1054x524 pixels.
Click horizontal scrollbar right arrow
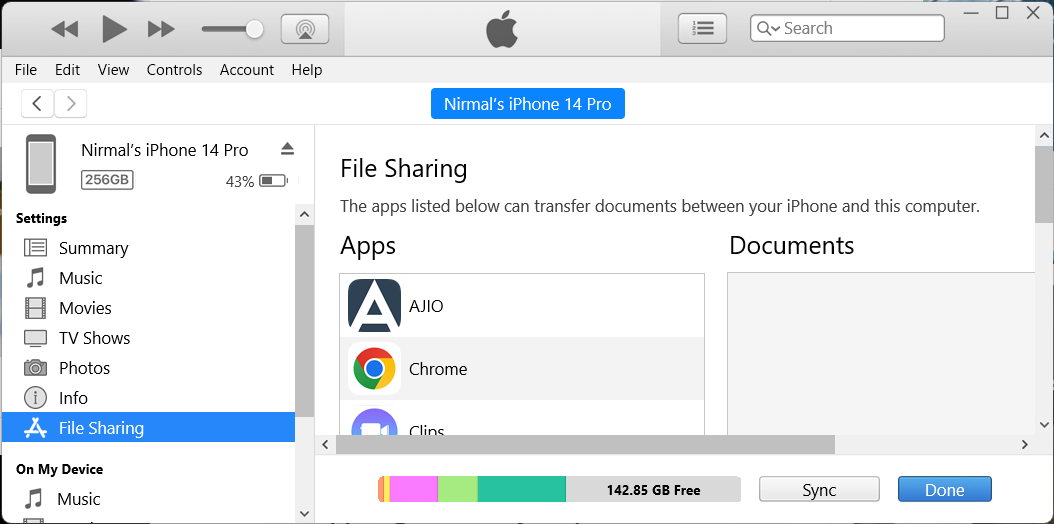pos(1024,445)
